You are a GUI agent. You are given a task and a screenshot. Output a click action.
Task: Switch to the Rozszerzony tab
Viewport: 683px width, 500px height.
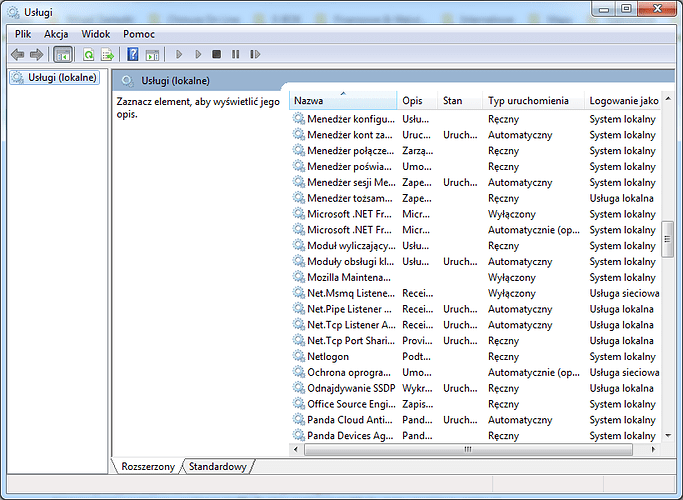[x=148, y=466]
